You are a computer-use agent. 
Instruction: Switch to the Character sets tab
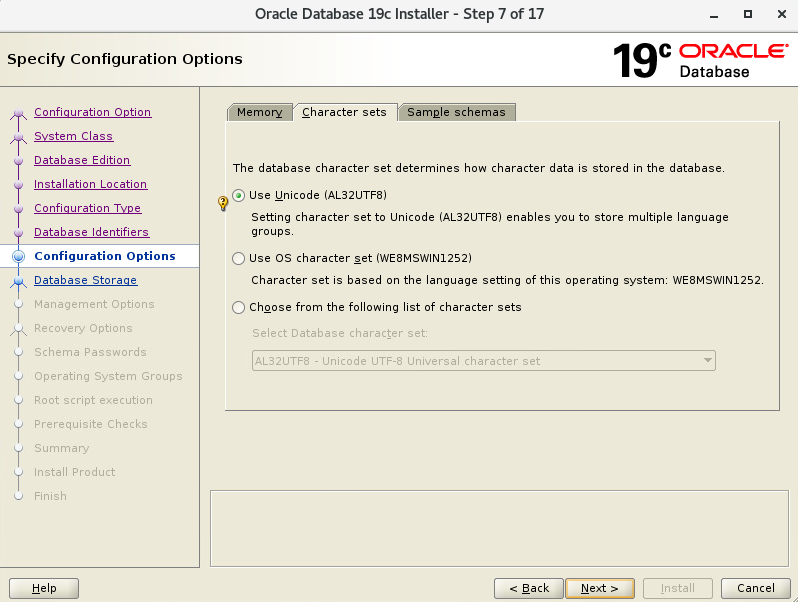tap(345, 112)
